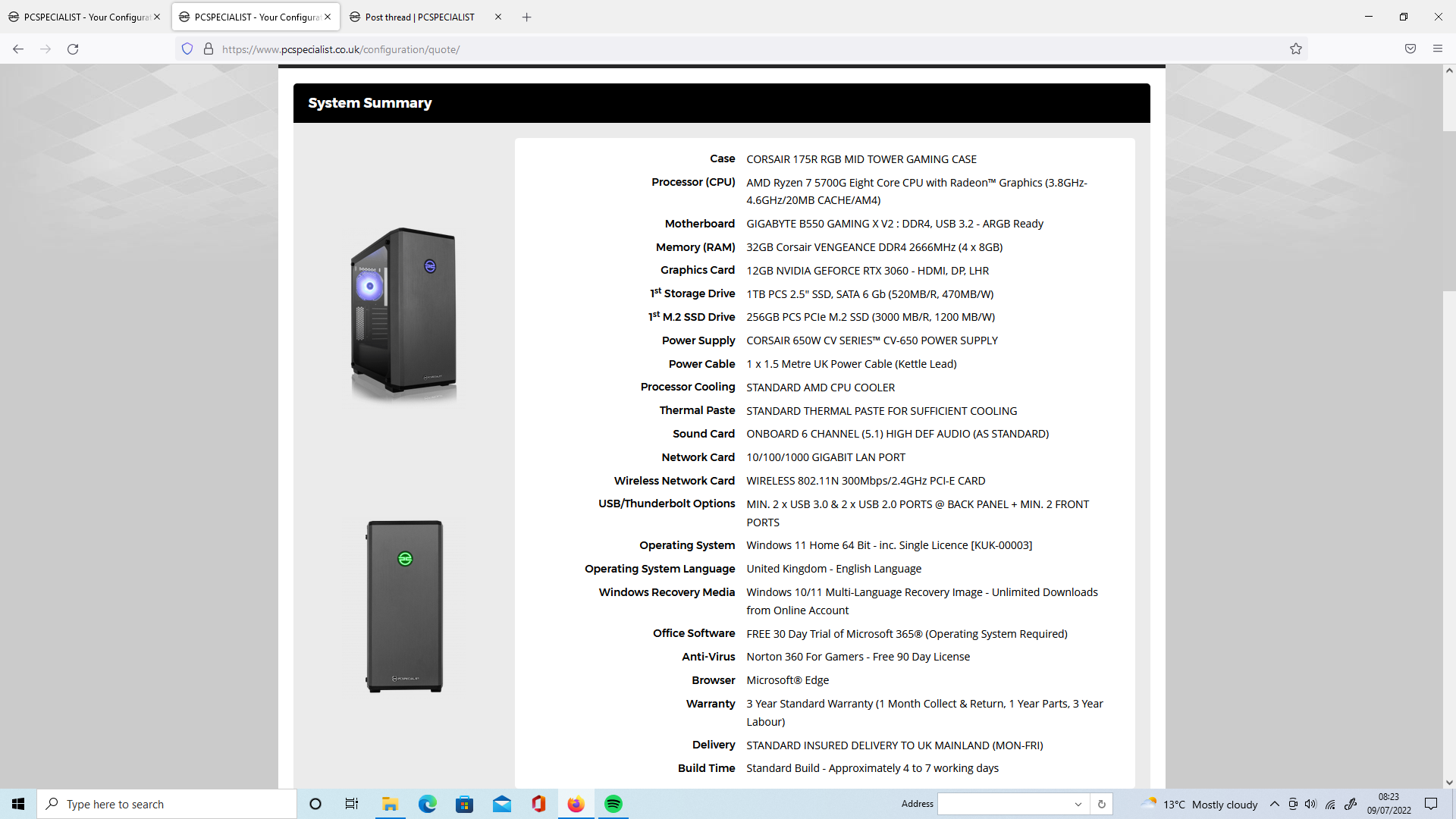This screenshot has height=819, width=1456.
Task: Focus the URL address bar
Action: pyautogui.click(x=743, y=49)
